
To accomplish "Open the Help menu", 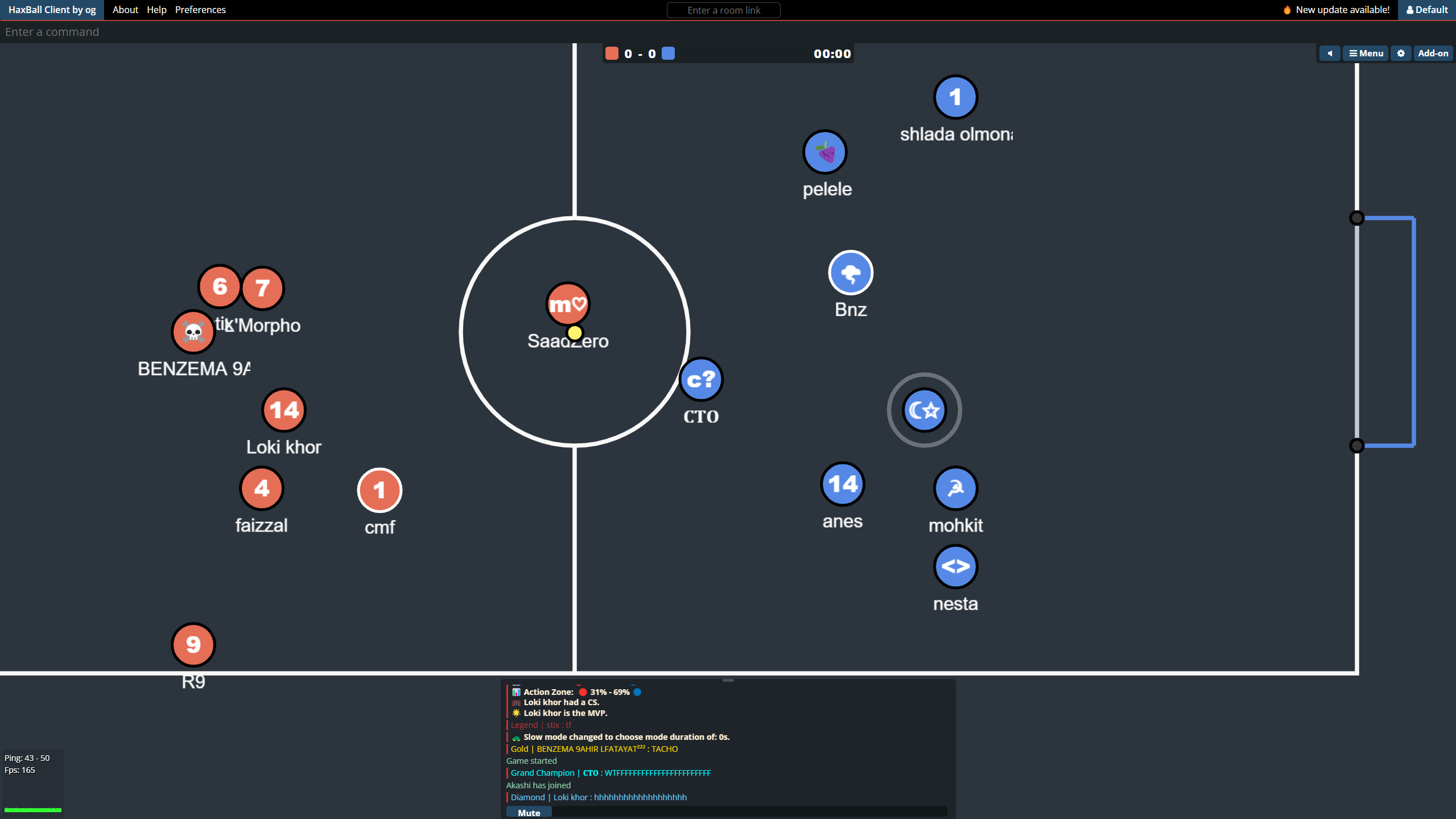I will pyautogui.click(x=156, y=10).
